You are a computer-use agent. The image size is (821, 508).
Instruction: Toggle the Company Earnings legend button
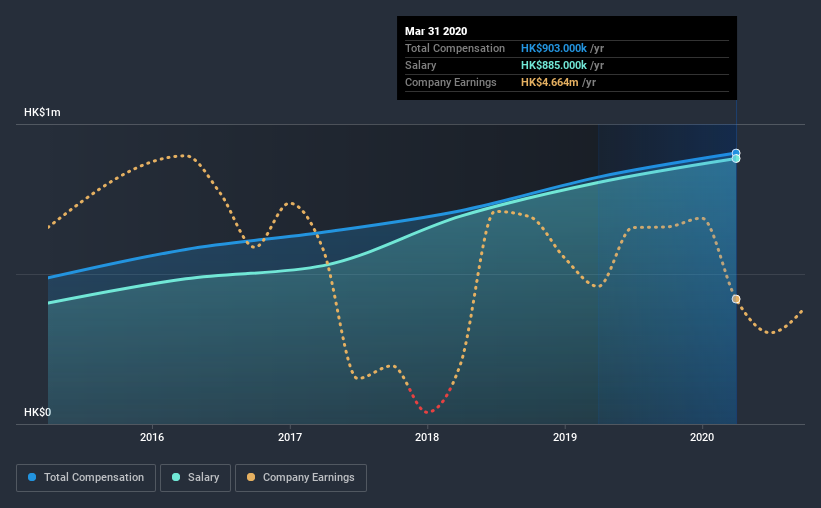301,478
